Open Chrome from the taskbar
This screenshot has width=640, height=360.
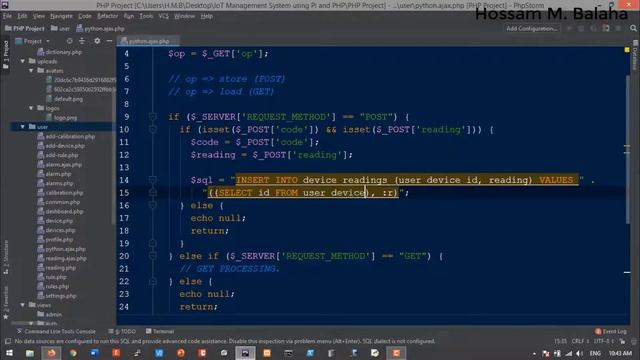[73, 353]
